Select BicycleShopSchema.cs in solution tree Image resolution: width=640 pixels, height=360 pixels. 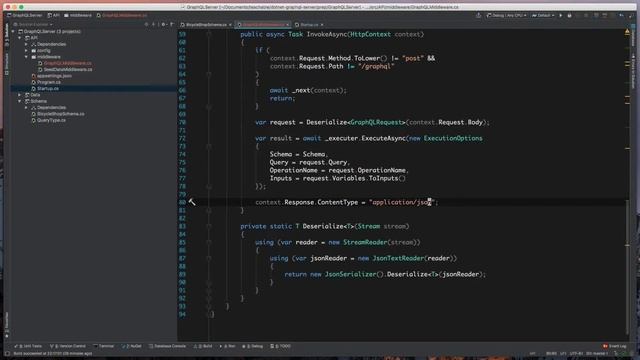point(61,114)
